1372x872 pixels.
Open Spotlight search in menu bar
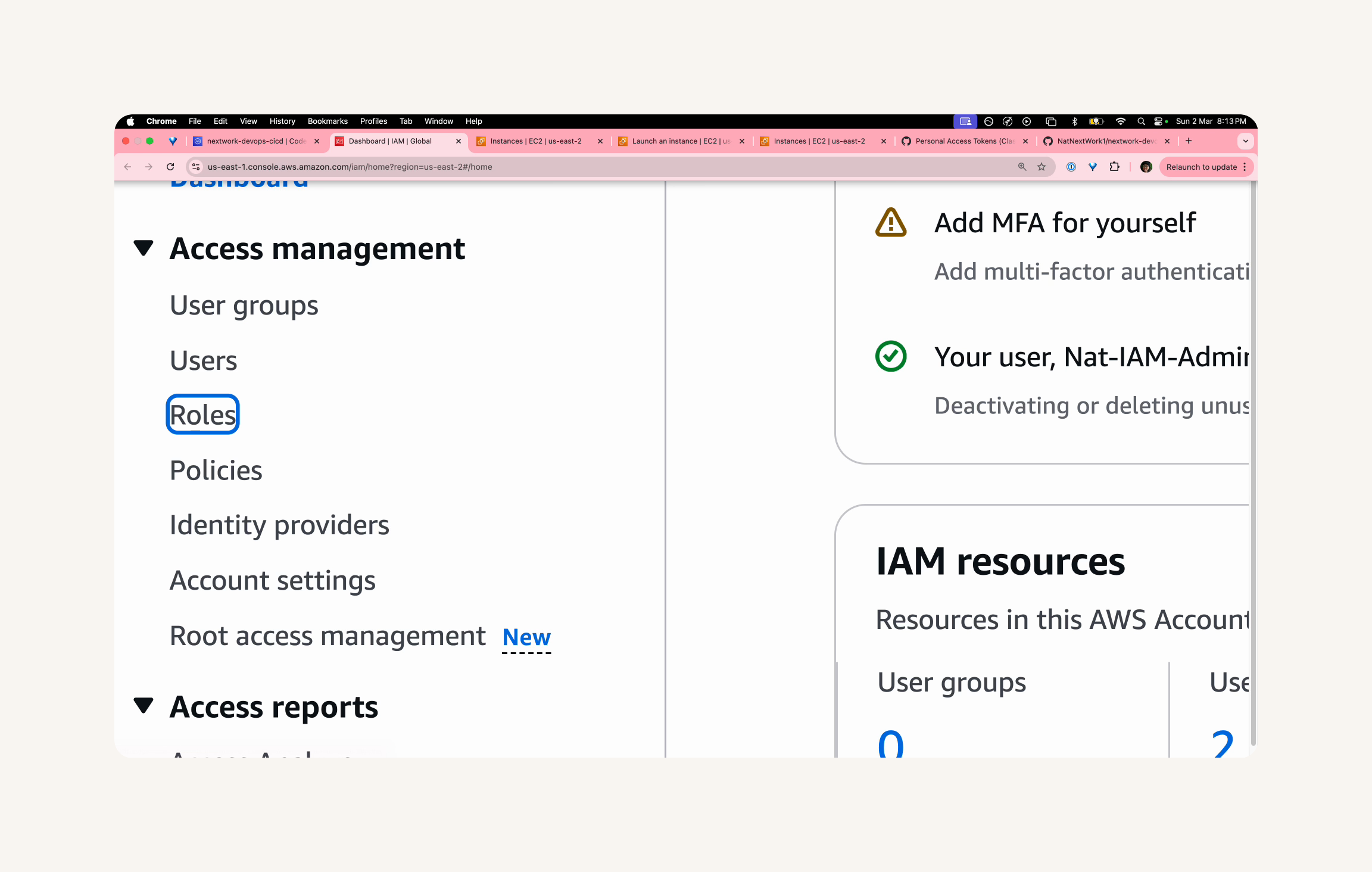tap(1141, 121)
